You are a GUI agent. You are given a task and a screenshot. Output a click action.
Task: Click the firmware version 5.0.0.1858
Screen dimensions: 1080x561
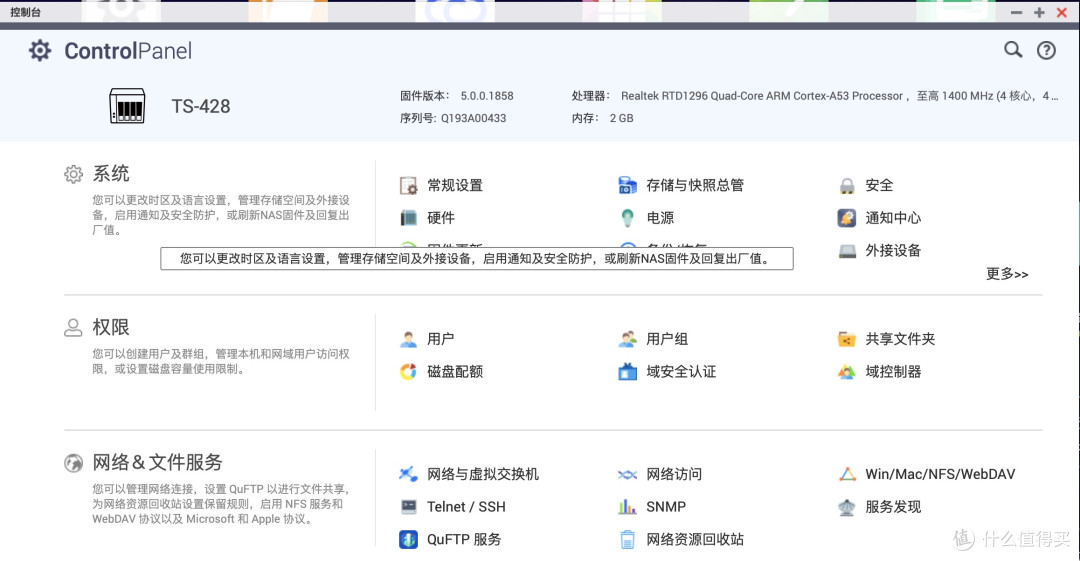pyautogui.click(x=487, y=96)
